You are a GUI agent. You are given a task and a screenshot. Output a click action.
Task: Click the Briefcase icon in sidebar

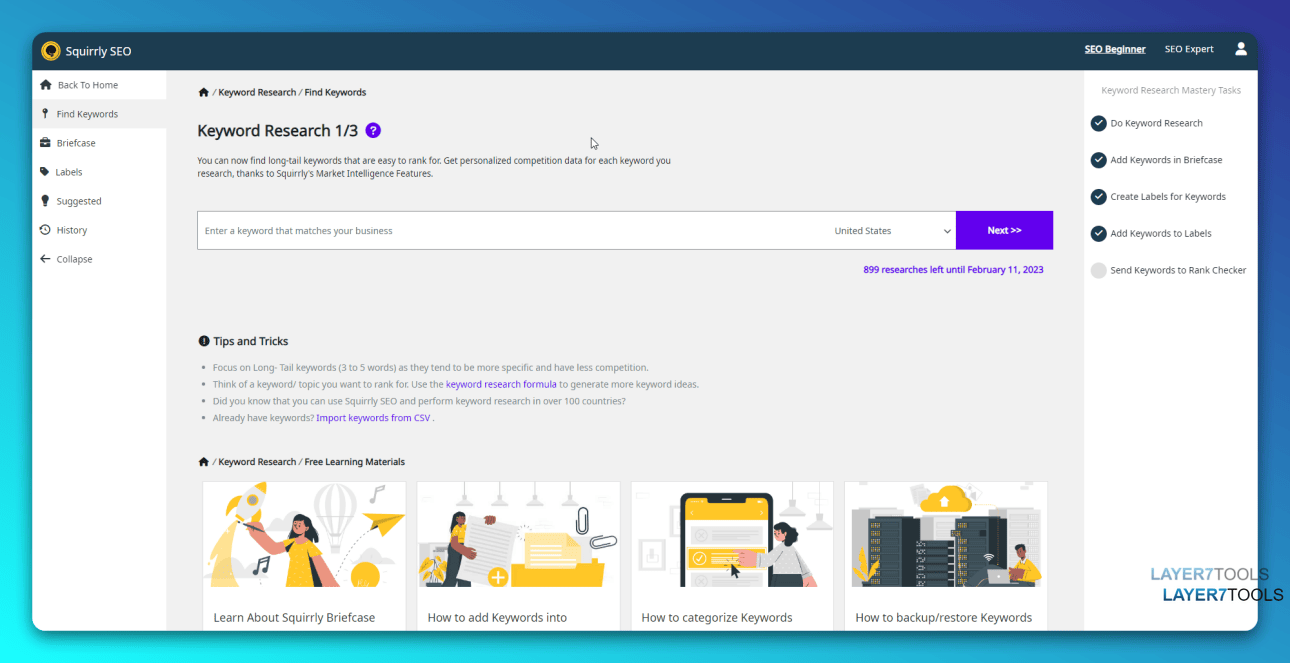pos(45,143)
